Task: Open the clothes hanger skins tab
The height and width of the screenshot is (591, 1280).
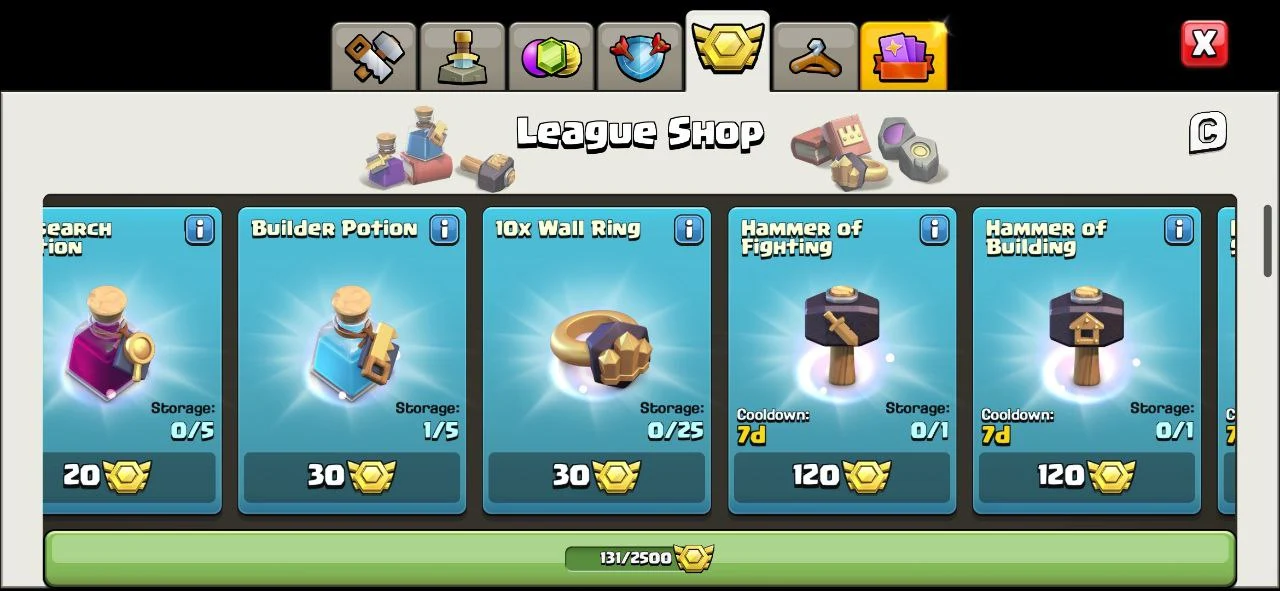Action: (x=815, y=57)
